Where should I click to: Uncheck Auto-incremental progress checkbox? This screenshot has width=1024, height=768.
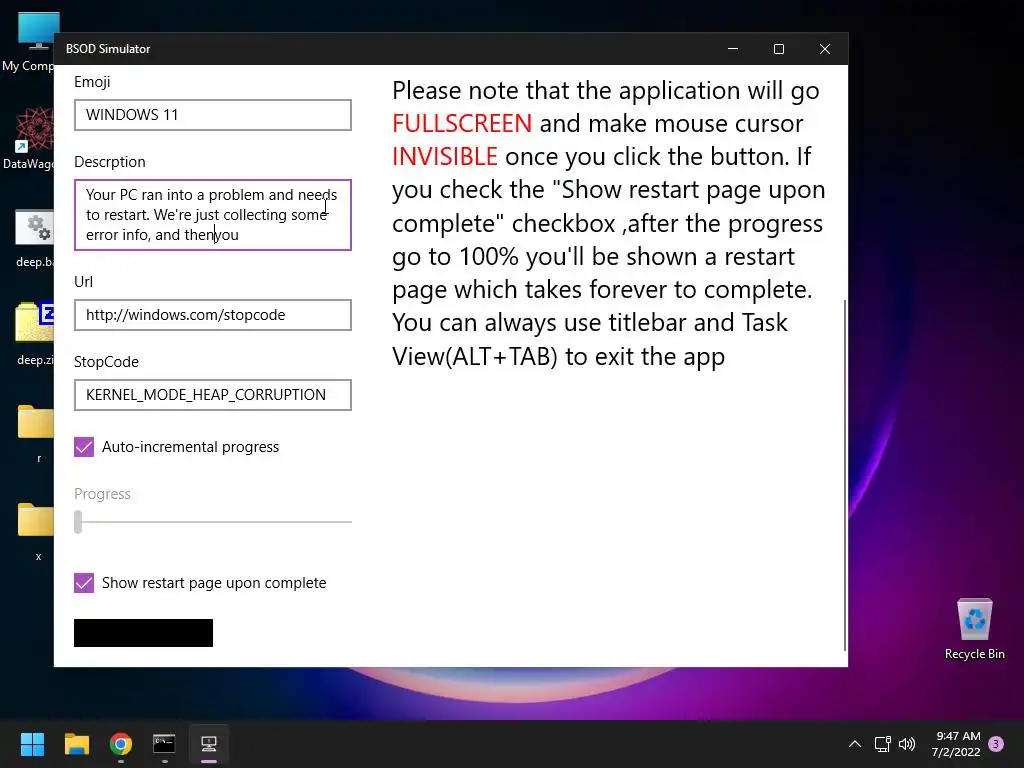coord(84,447)
